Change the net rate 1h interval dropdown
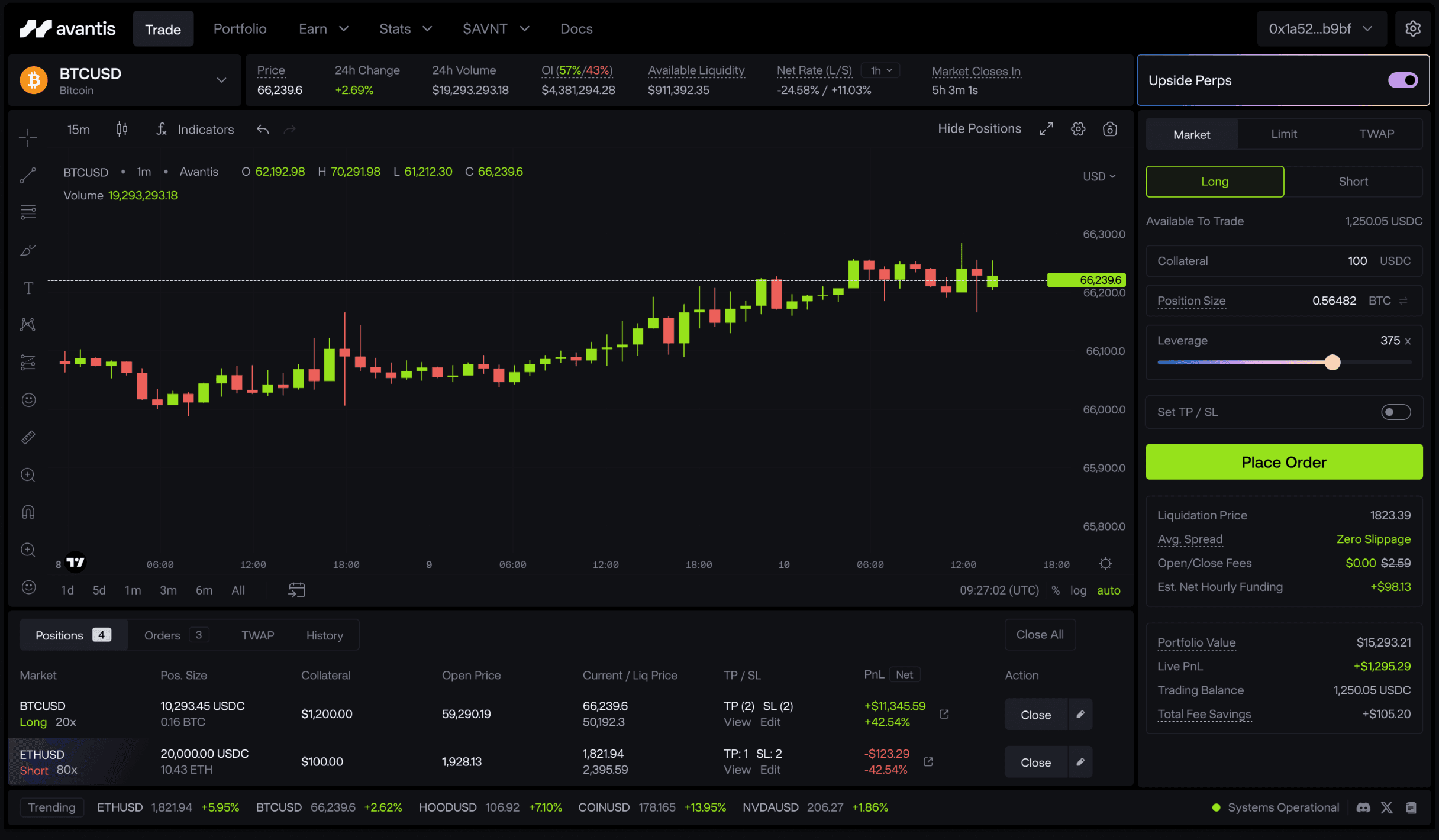 880,70
